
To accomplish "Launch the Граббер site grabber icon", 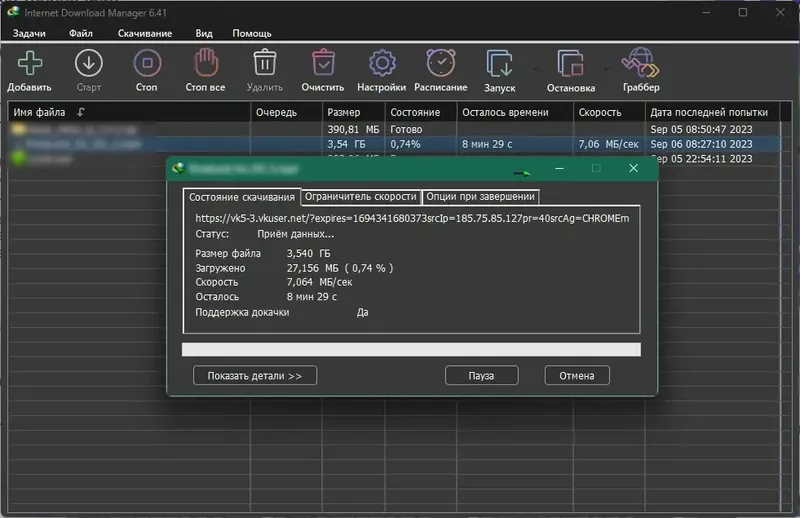I will pos(640,62).
